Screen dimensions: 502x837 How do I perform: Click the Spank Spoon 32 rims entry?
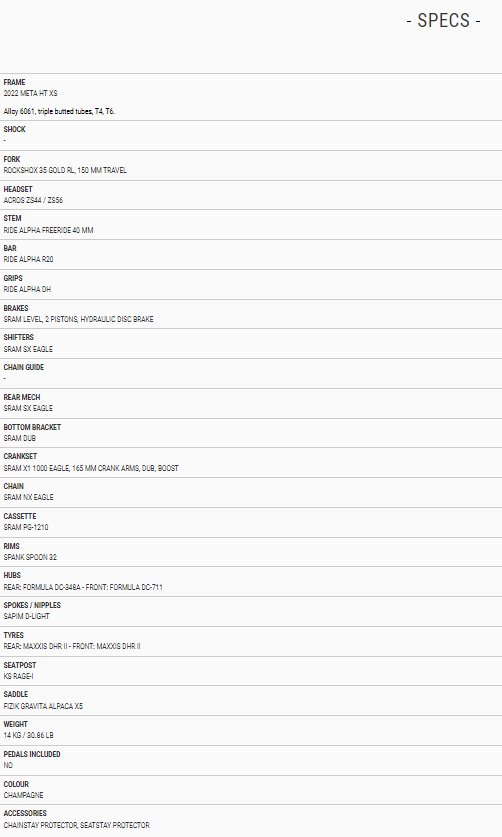pos(30,557)
